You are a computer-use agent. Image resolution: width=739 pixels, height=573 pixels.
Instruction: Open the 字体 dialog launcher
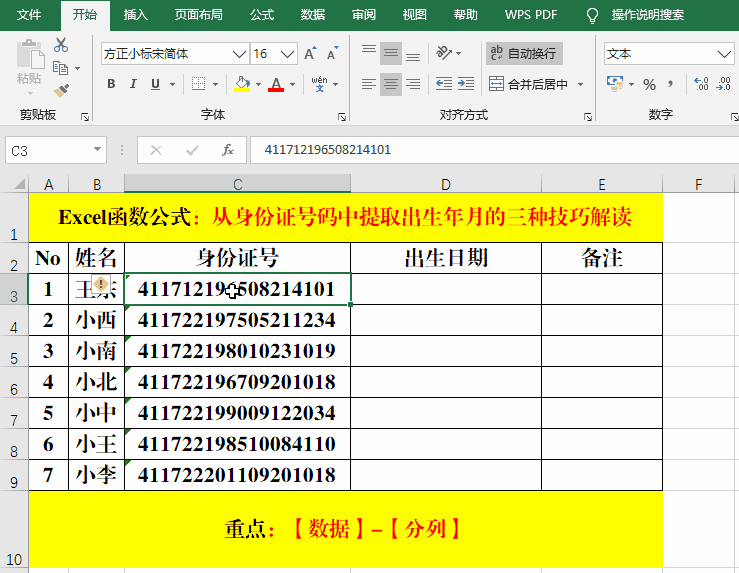[342, 116]
